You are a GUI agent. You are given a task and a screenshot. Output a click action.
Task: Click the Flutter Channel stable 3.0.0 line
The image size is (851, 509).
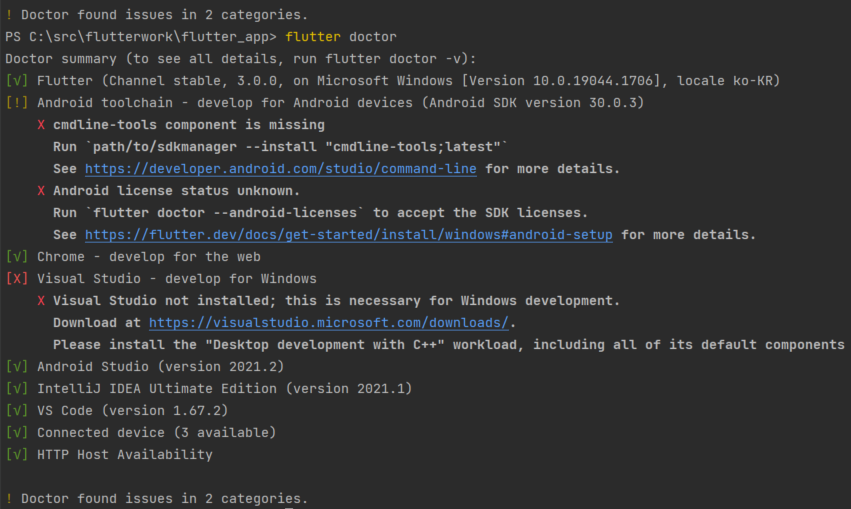point(408,81)
